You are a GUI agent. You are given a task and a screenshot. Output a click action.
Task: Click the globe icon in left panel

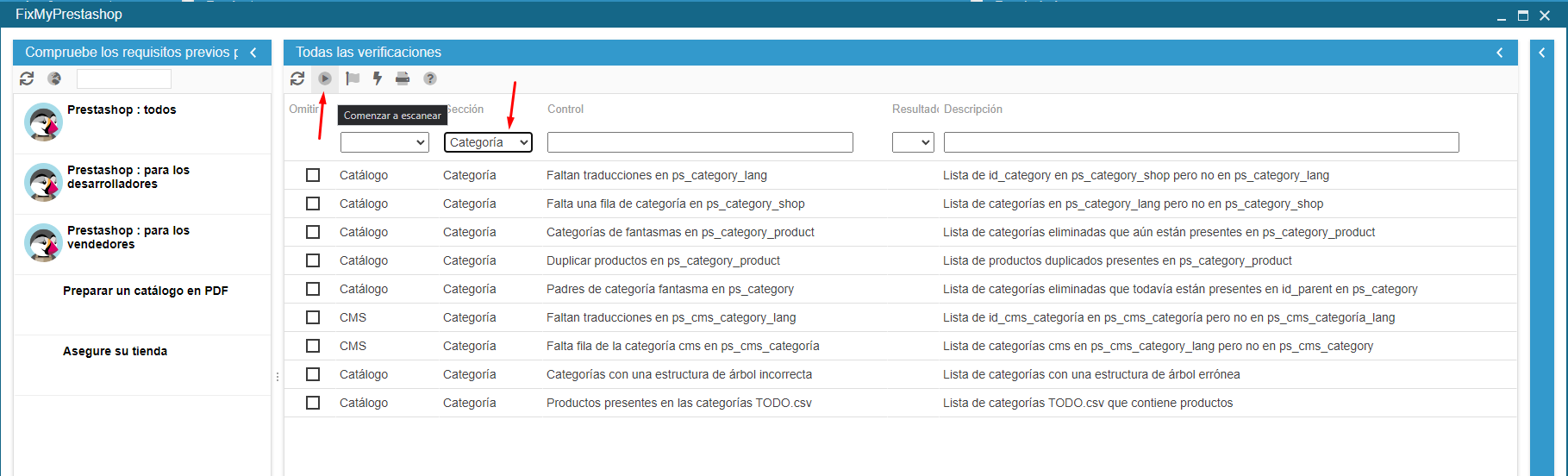coord(54,78)
